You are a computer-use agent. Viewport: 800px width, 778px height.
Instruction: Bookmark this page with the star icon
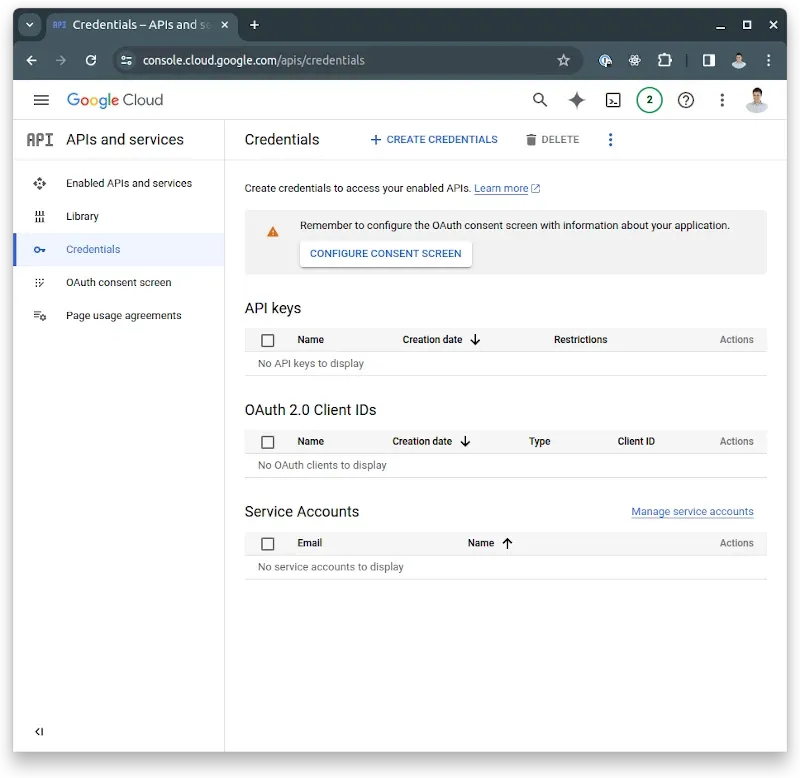coord(563,60)
